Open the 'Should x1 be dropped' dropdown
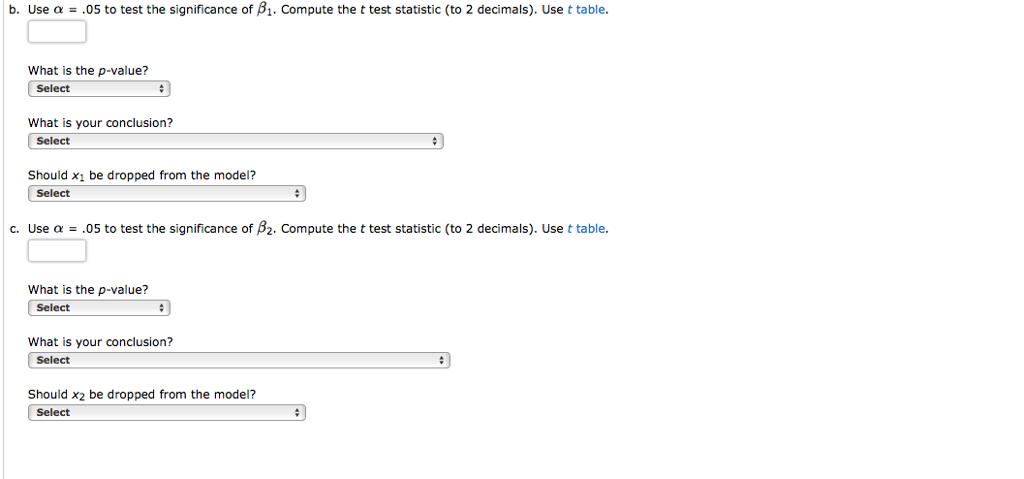The width and height of the screenshot is (1024, 479). point(166,193)
